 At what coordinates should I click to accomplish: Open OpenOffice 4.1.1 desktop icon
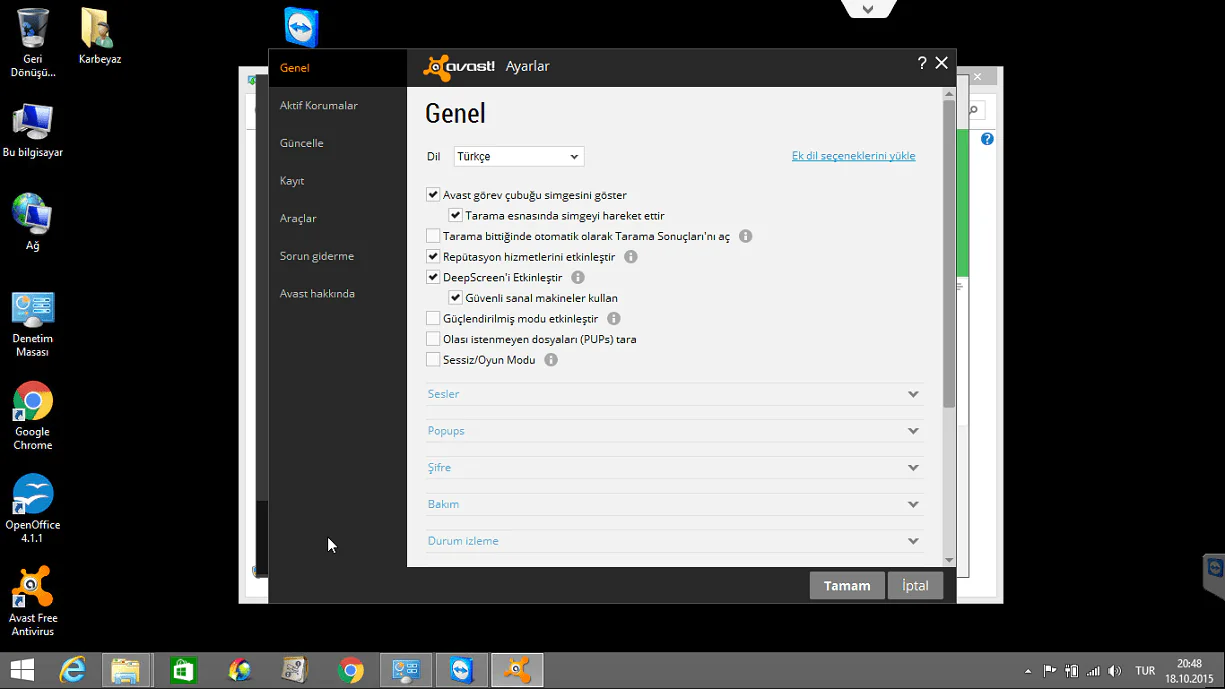pyautogui.click(x=32, y=508)
